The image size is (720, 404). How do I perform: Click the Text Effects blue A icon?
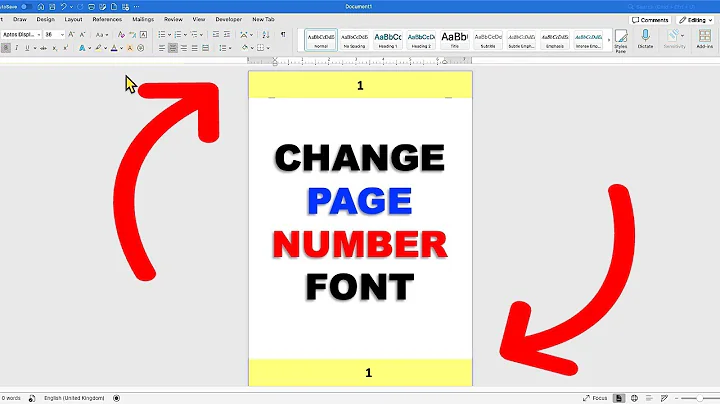pyautogui.click(x=82, y=48)
